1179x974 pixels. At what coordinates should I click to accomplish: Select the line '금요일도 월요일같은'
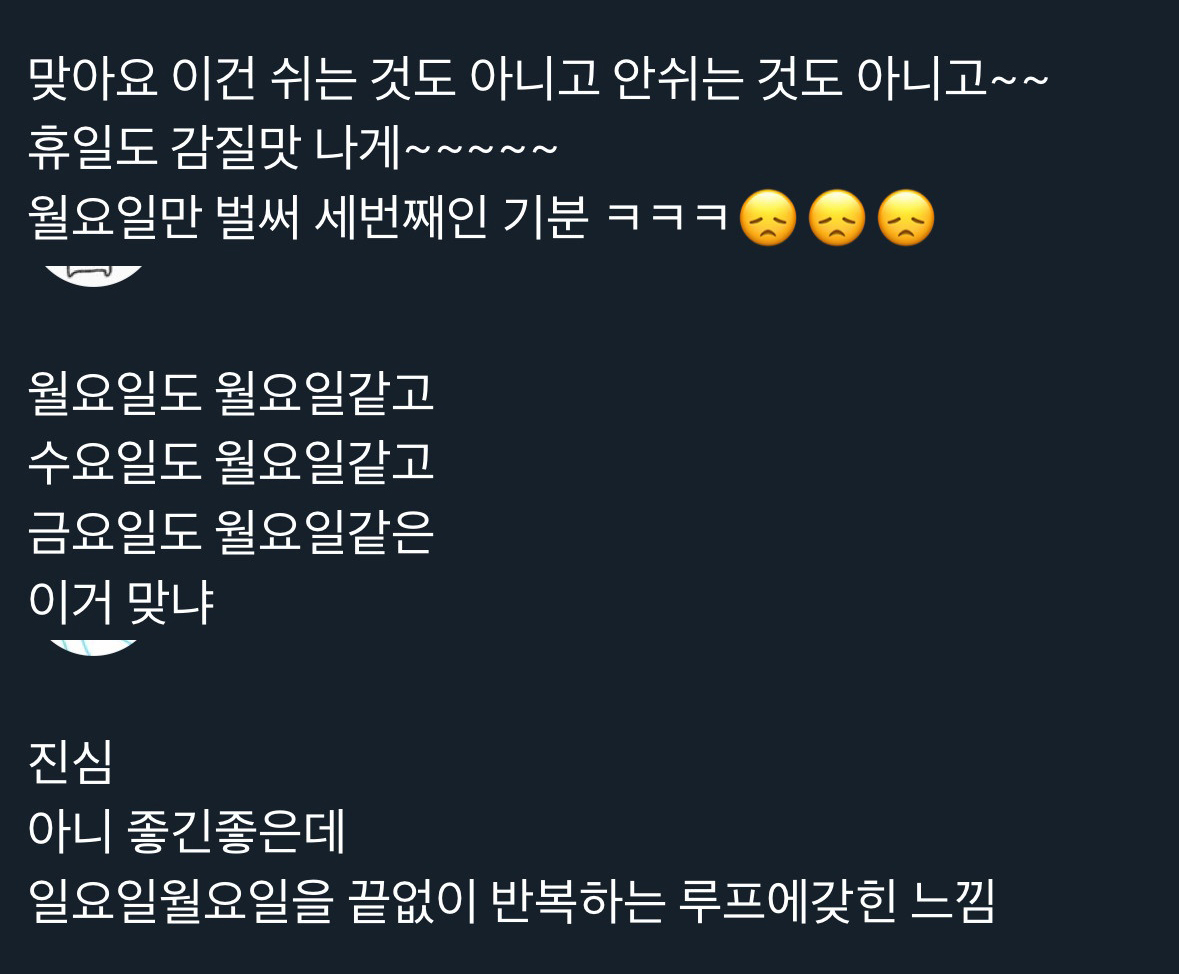(x=231, y=532)
